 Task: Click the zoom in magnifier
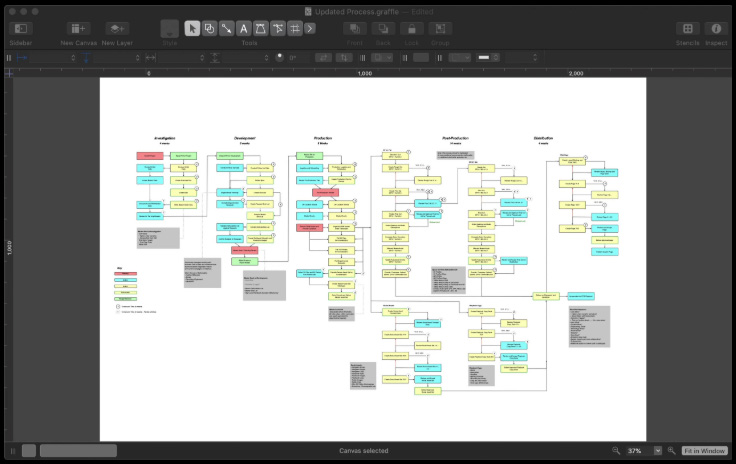pos(672,450)
